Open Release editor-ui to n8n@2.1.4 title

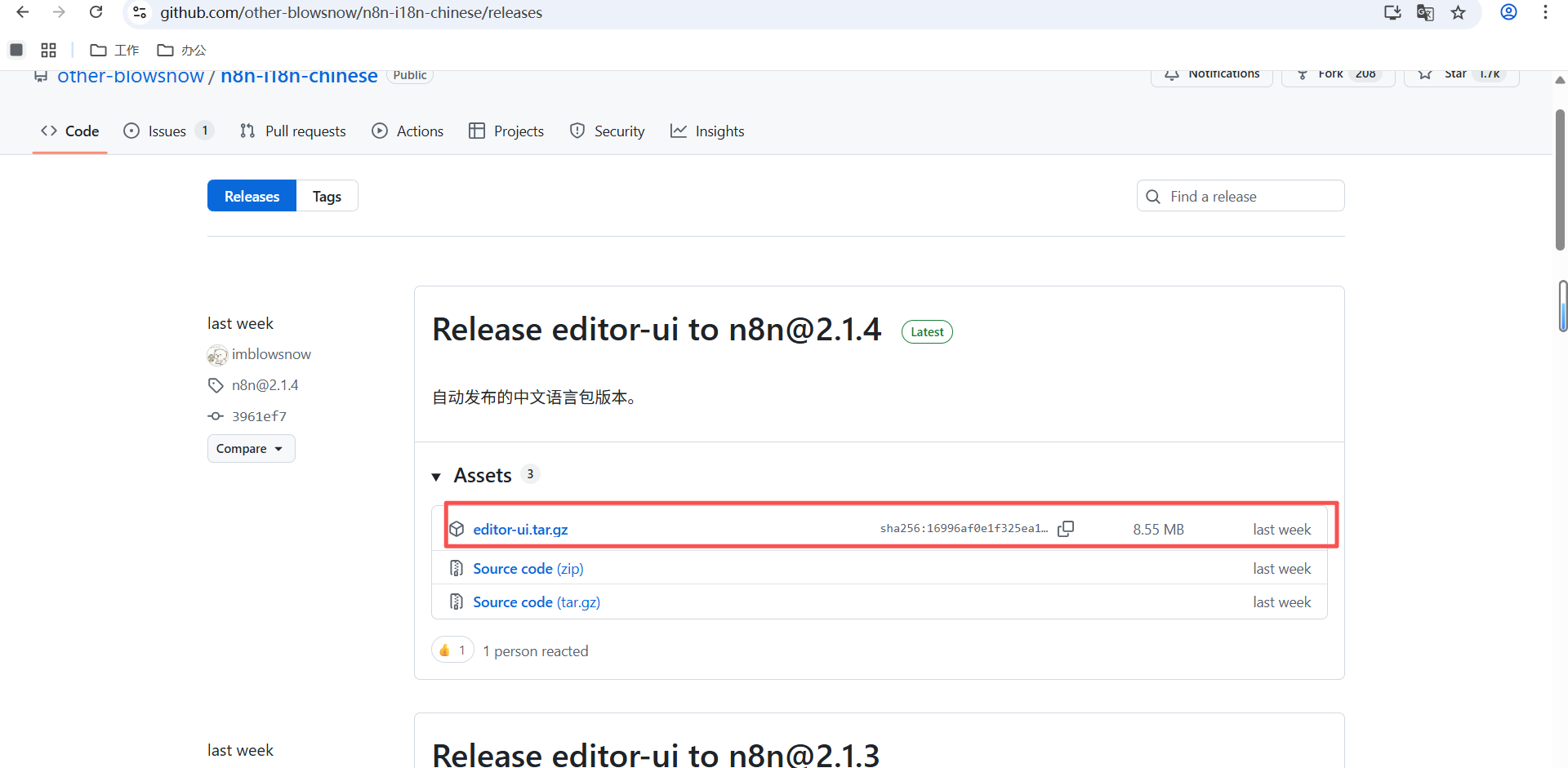point(657,330)
